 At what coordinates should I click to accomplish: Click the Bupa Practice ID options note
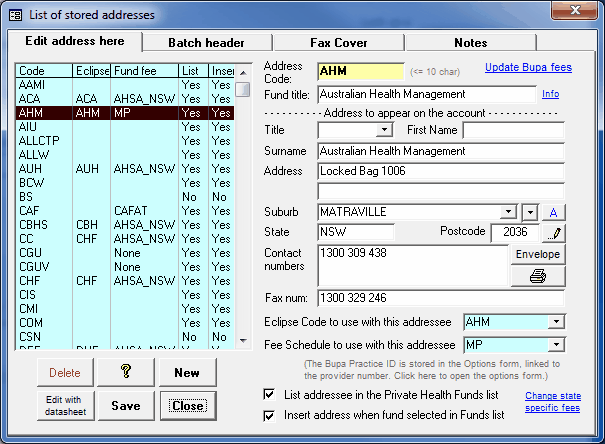[431, 370]
